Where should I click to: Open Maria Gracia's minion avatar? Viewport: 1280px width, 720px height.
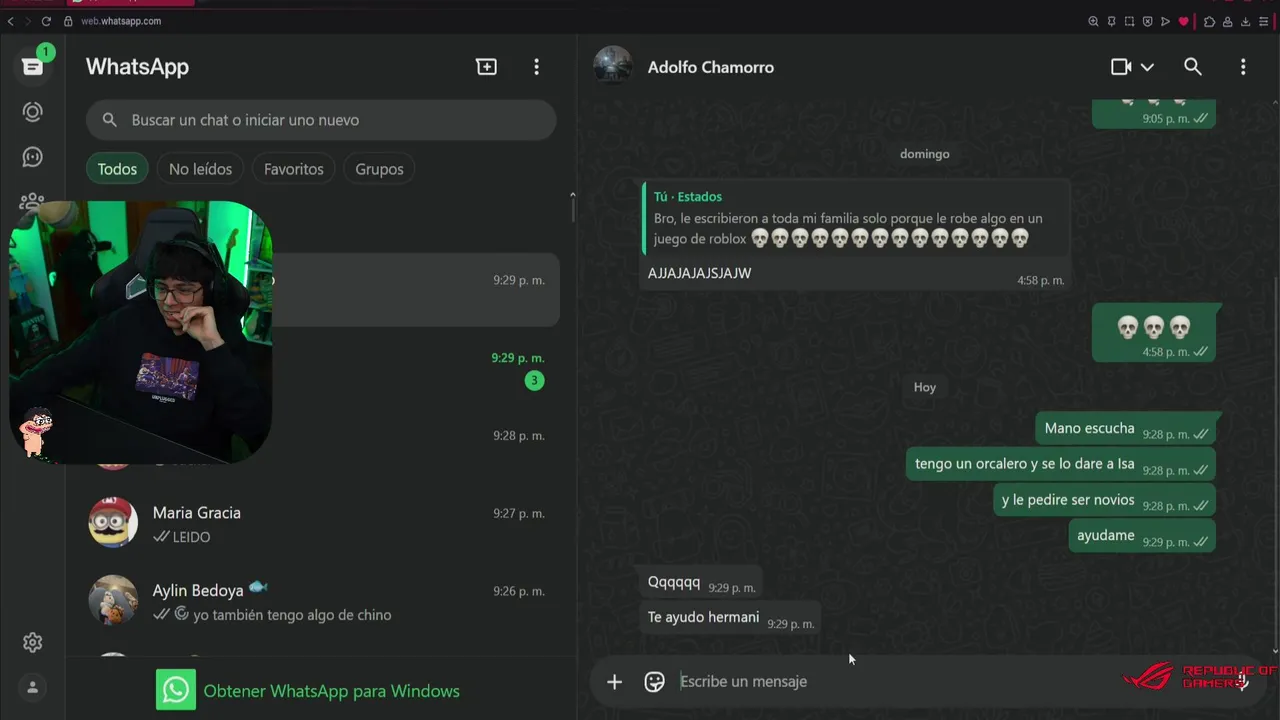113,523
